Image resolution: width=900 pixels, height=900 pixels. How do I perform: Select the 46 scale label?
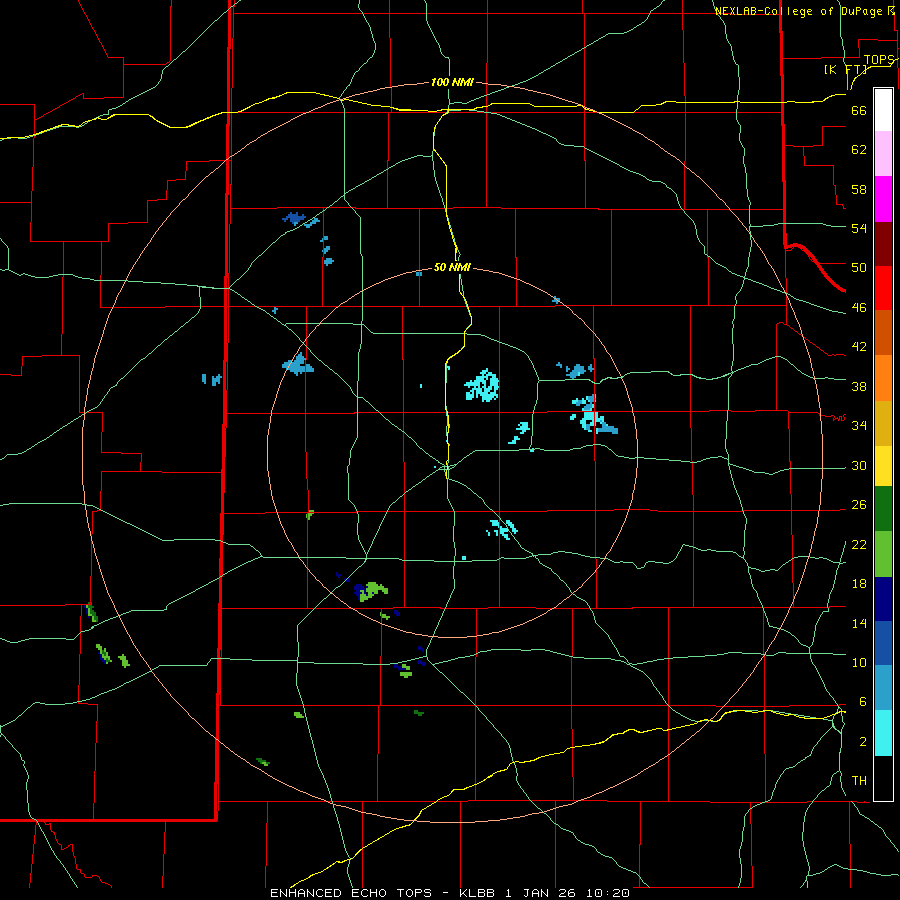[x=859, y=308]
